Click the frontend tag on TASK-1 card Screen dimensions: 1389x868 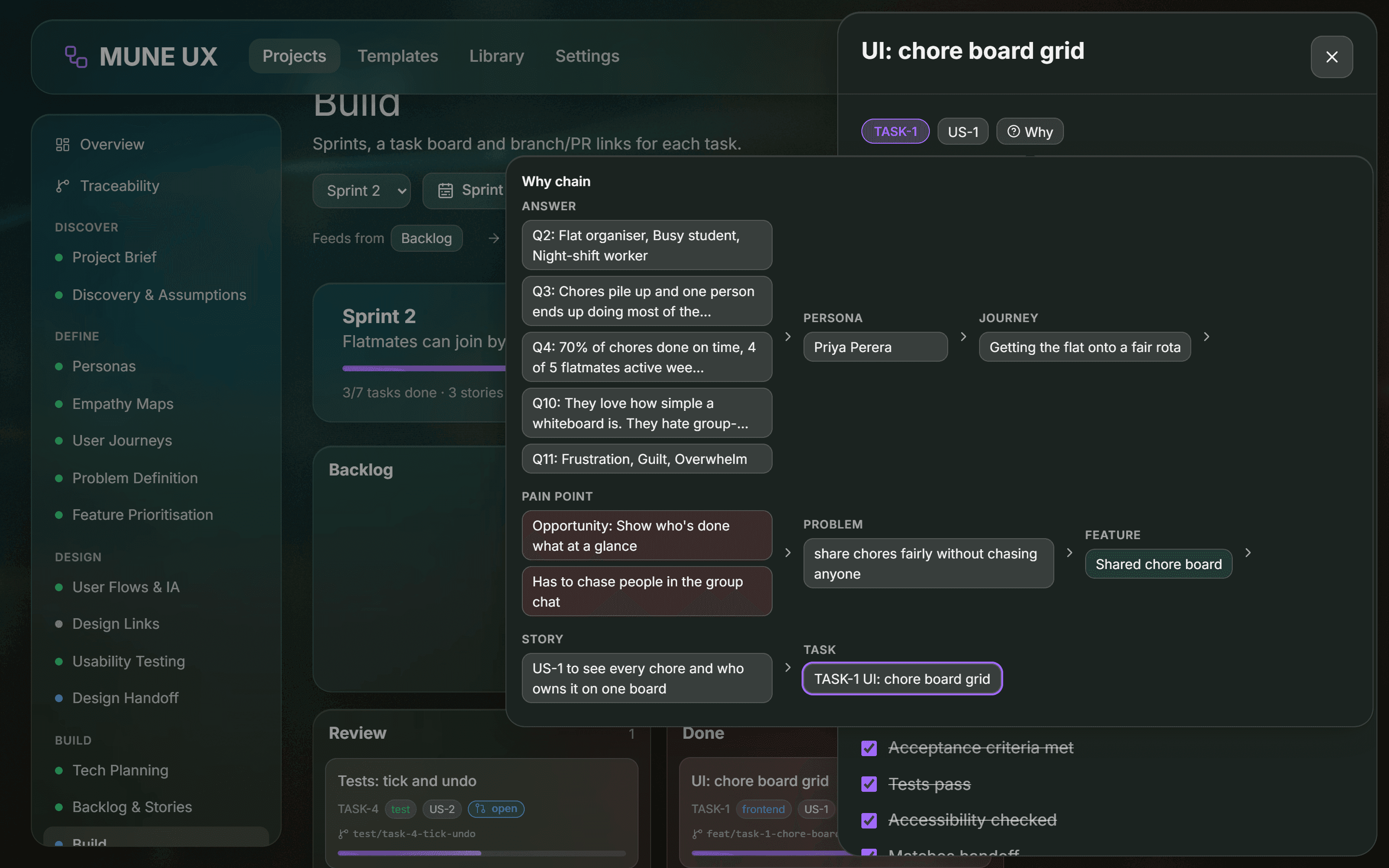[x=763, y=809]
